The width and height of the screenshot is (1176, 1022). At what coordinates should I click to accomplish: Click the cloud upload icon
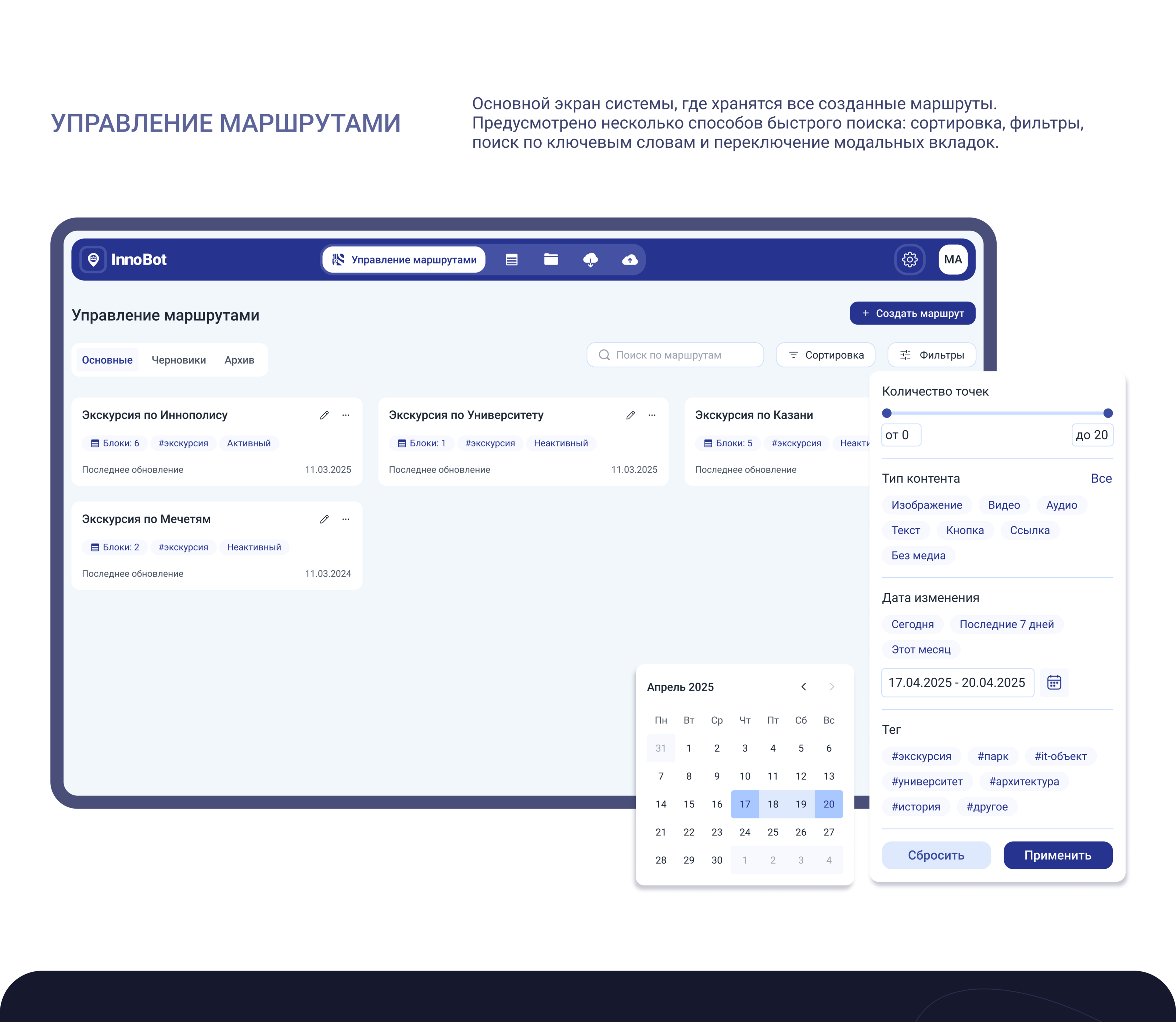(630, 260)
